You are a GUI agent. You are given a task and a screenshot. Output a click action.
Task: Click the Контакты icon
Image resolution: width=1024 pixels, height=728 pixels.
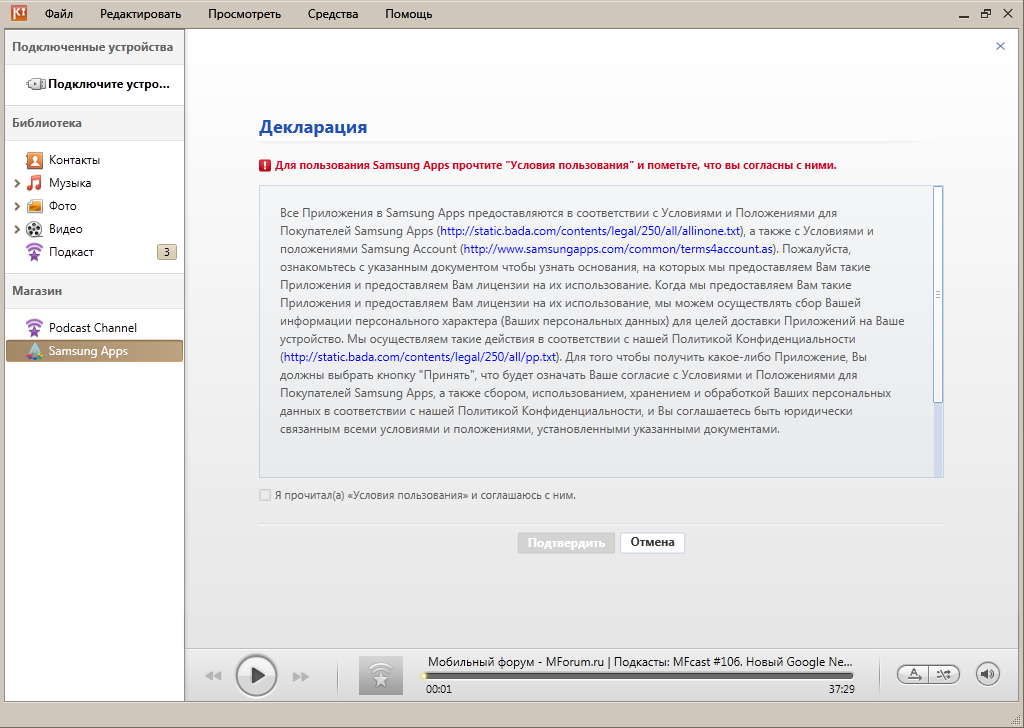(34, 160)
